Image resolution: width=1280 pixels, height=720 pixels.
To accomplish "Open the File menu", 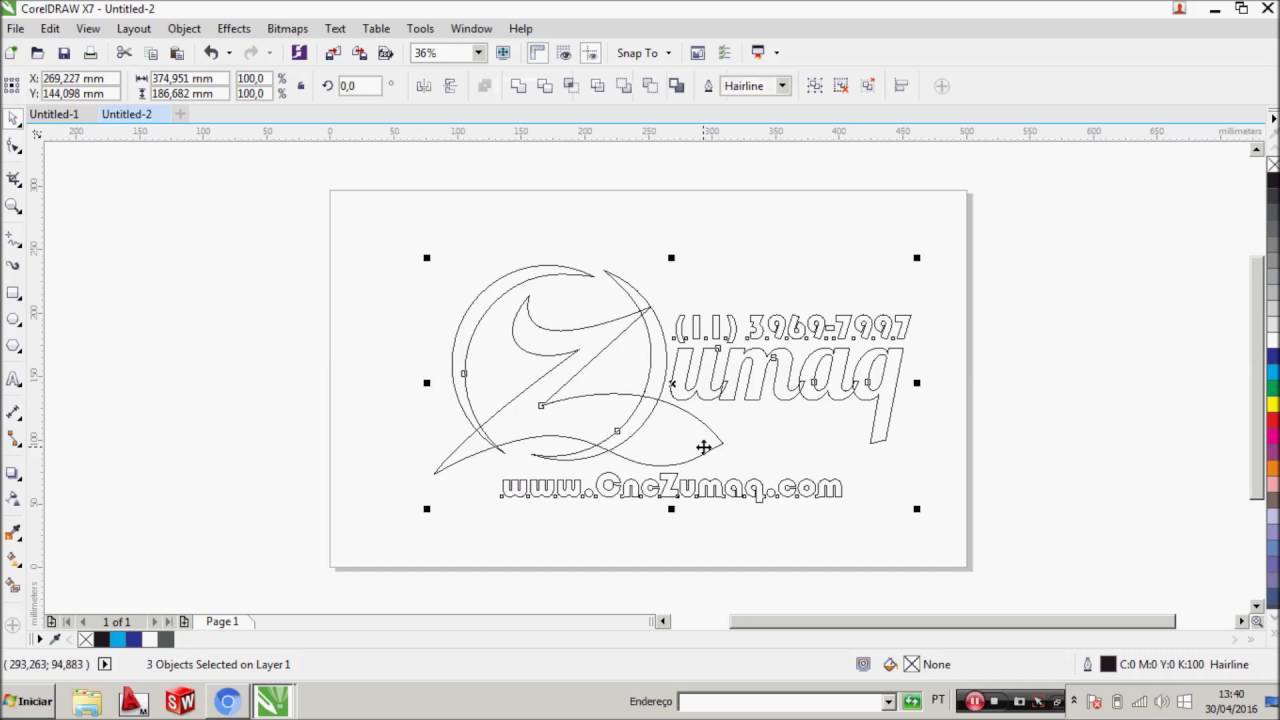I will tap(16, 28).
